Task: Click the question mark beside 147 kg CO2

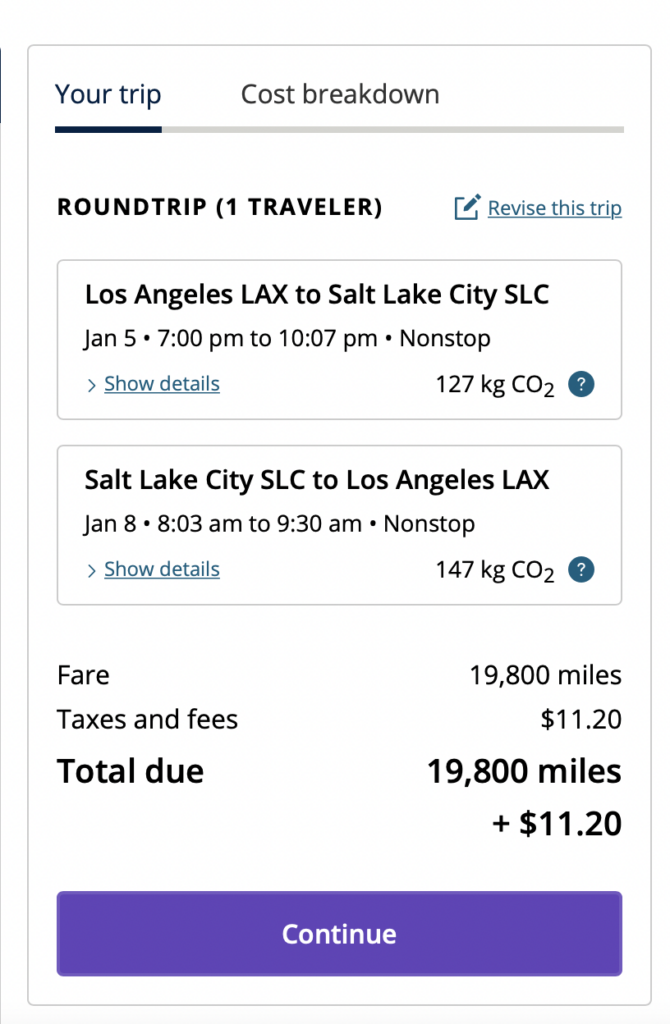Action: pos(580,569)
